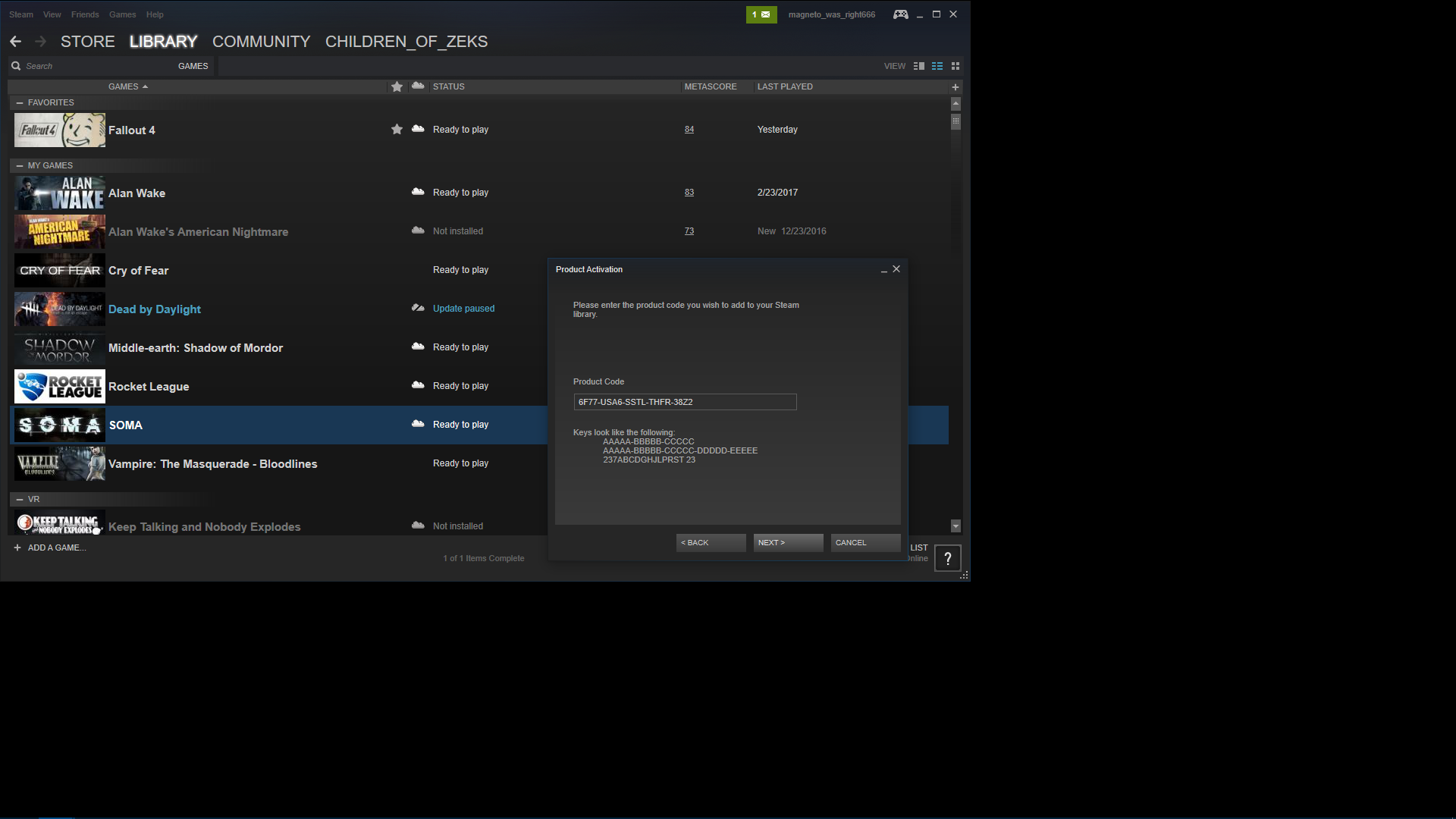The height and width of the screenshot is (819, 1456).
Task: Open the CHILDREN_OF_ZEKS profile tab
Action: pyautogui.click(x=406, y=42)
